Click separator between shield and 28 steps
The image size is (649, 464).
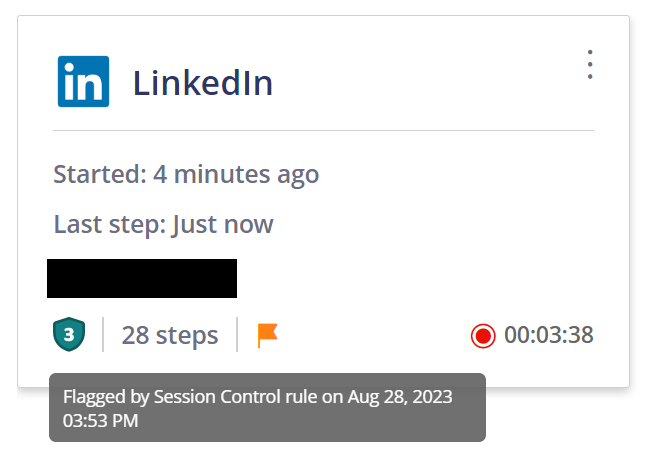pyautogui.click(x=103, y=335)
